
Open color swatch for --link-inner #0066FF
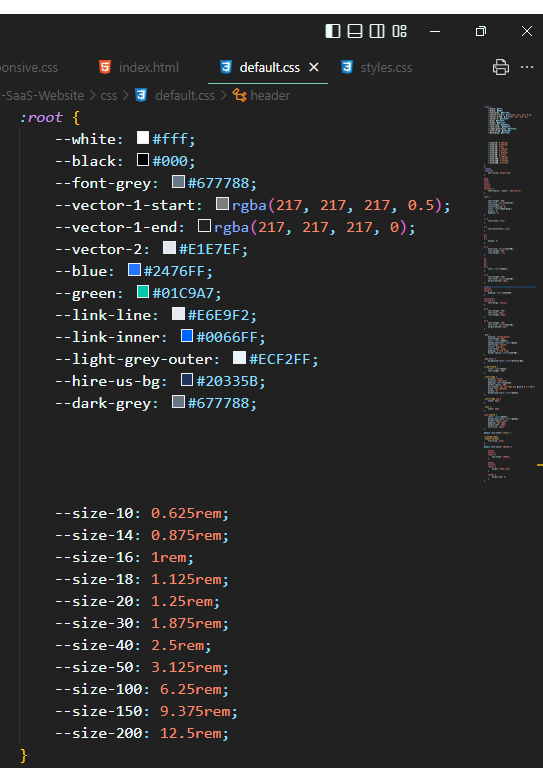point(187,336)
